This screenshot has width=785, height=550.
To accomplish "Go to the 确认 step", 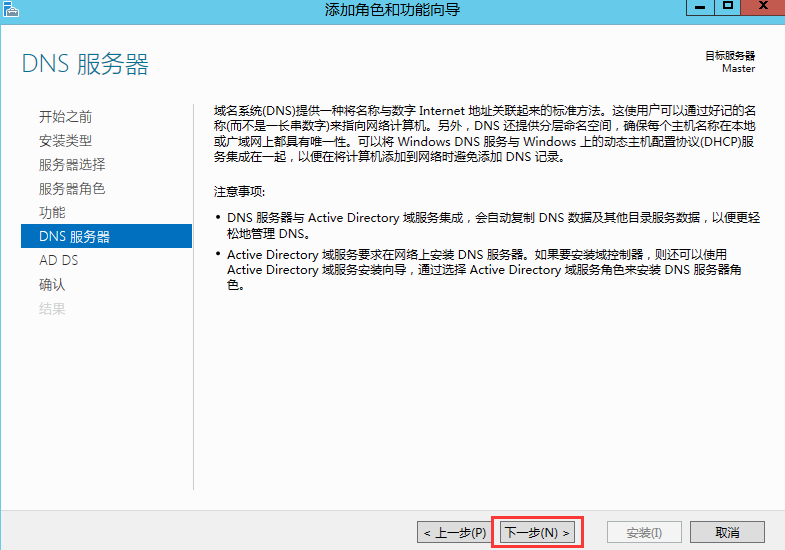I will (52, 284).
